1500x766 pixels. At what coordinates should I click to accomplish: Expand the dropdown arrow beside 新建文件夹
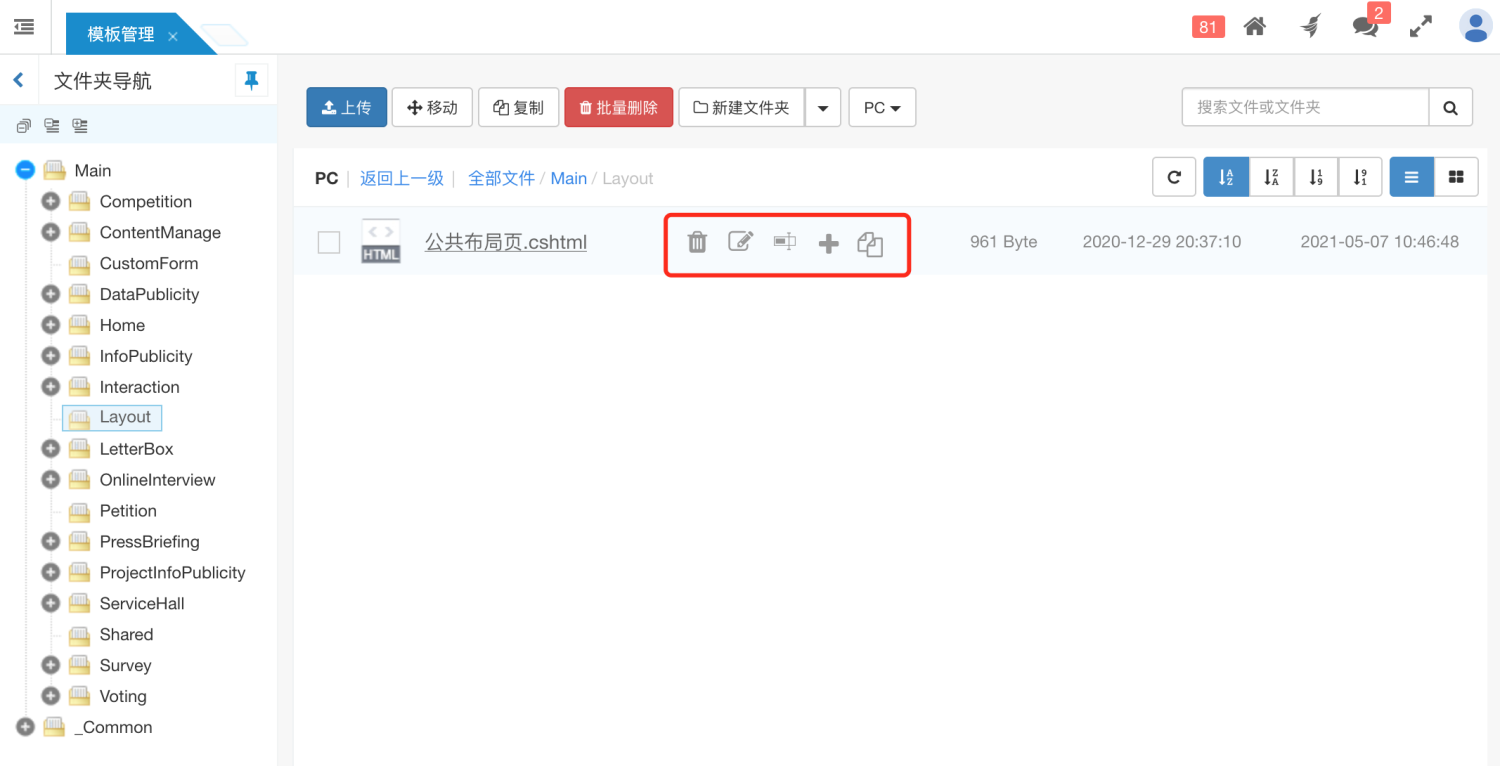pos(822,107)
